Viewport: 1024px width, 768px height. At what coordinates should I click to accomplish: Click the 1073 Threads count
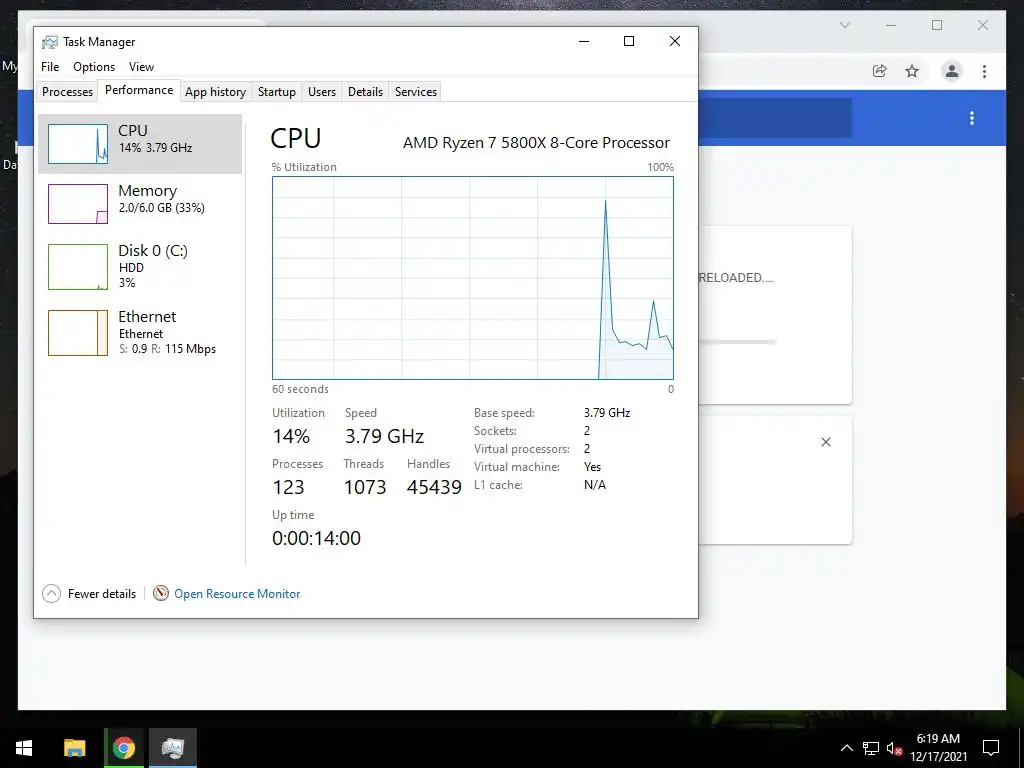[x=365, y=487]
